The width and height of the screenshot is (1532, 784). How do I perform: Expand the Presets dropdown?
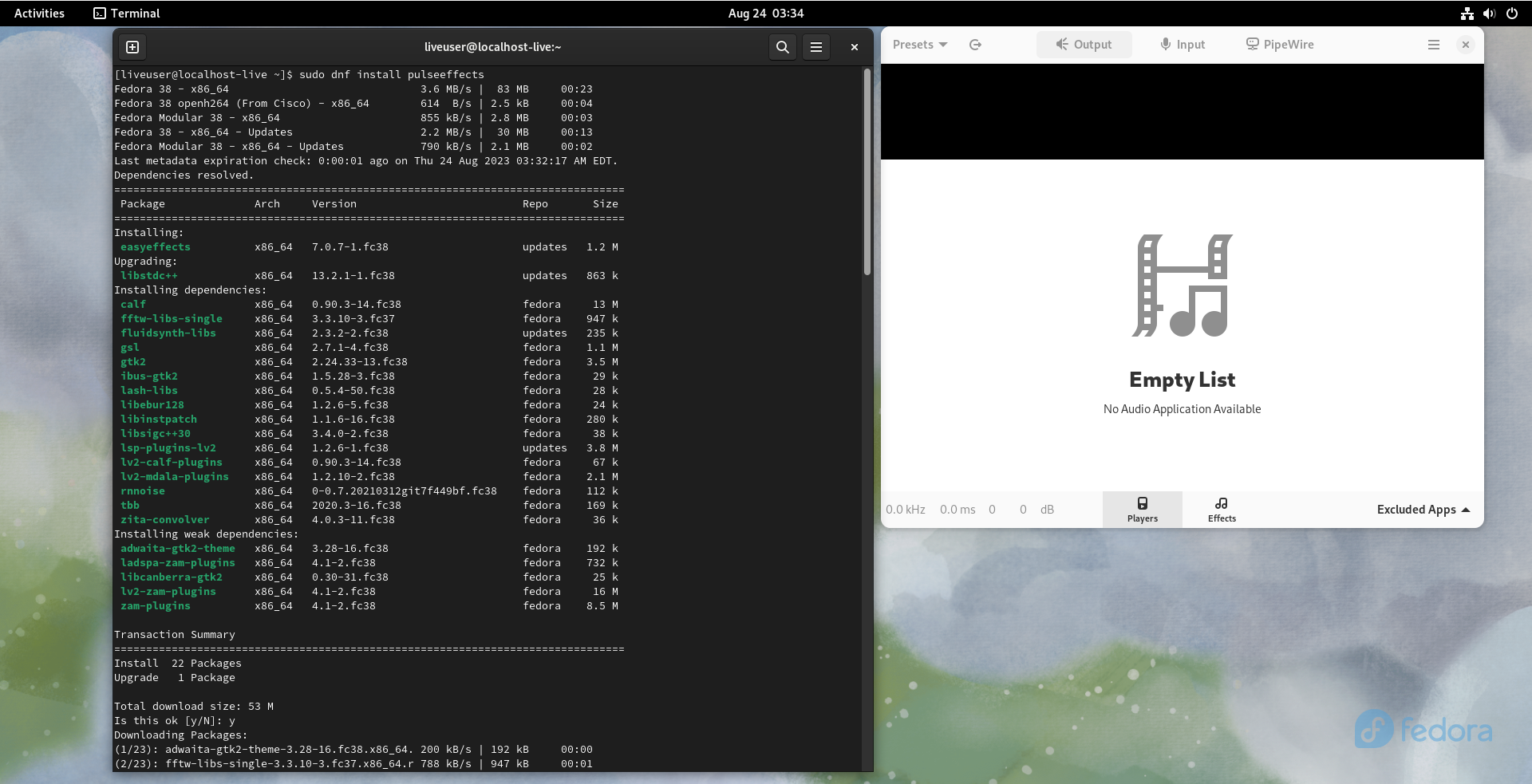click(920, 45)
